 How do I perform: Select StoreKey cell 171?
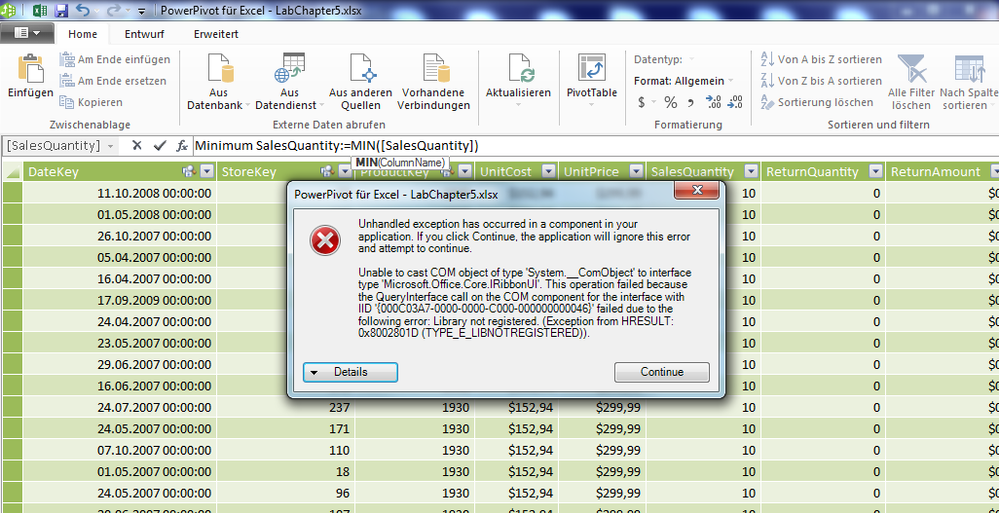pos(285,430)
